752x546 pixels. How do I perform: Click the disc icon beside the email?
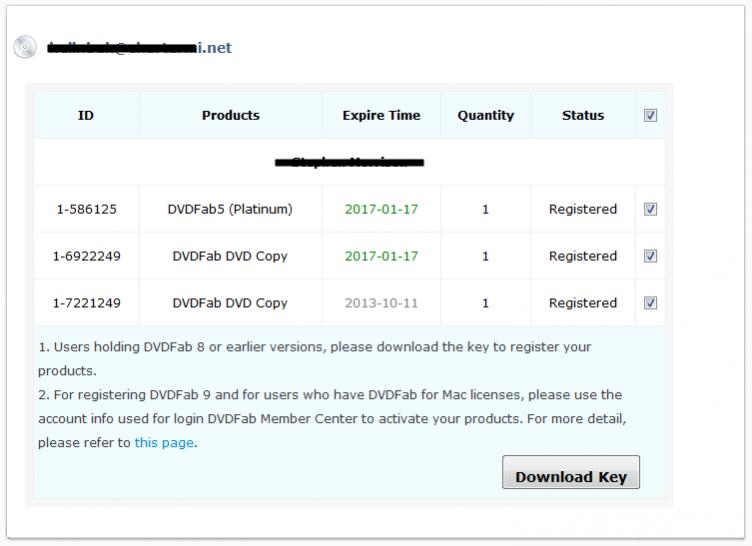[25, 47]
